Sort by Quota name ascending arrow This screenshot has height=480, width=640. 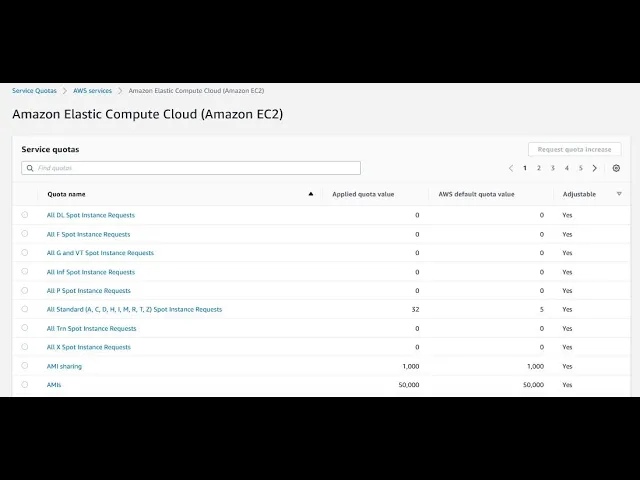coord(311,194)
